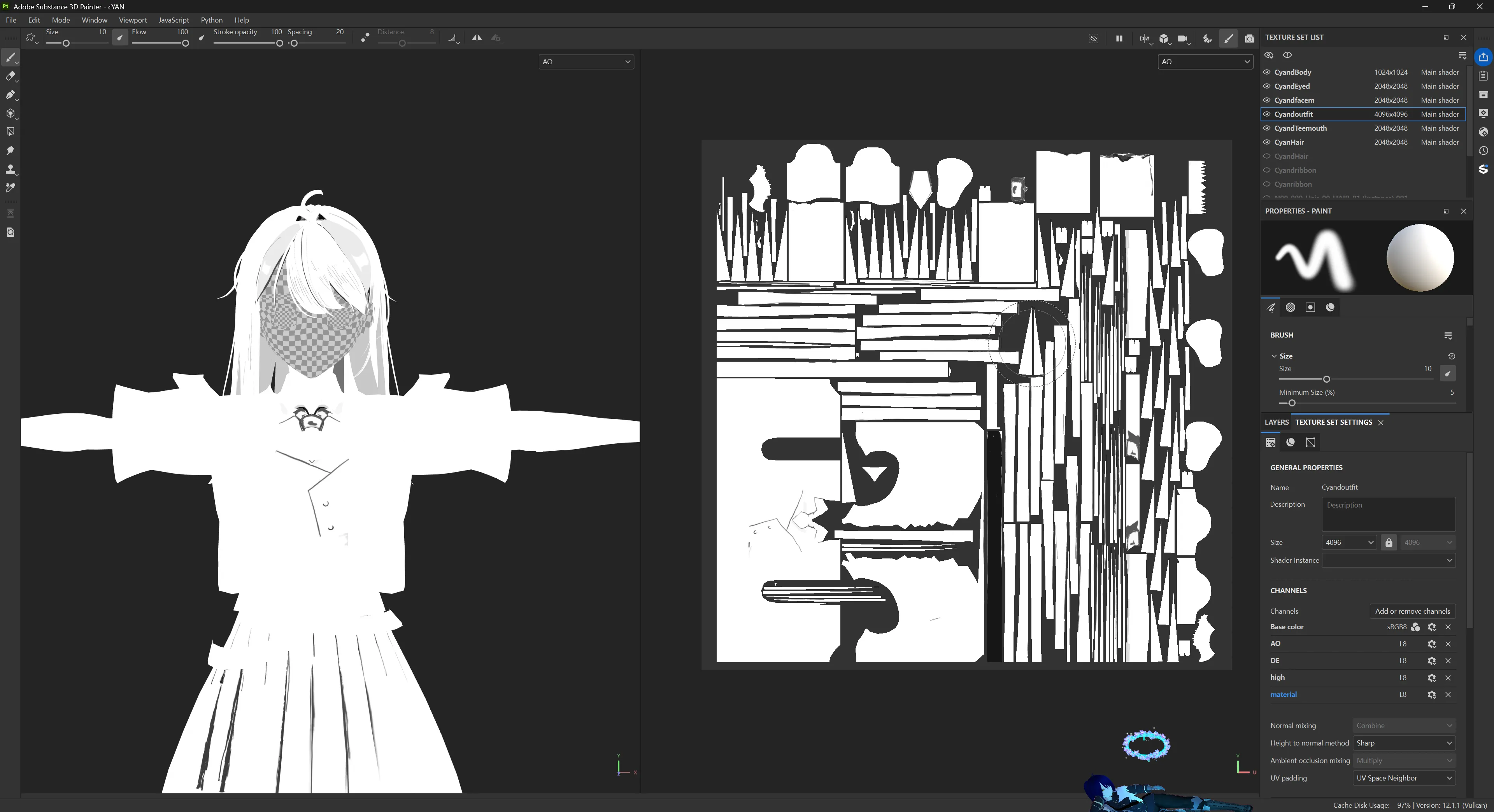1494x812 pixels.
Task: Toggle symmetry icon in top toolbar
Action: 477,38
